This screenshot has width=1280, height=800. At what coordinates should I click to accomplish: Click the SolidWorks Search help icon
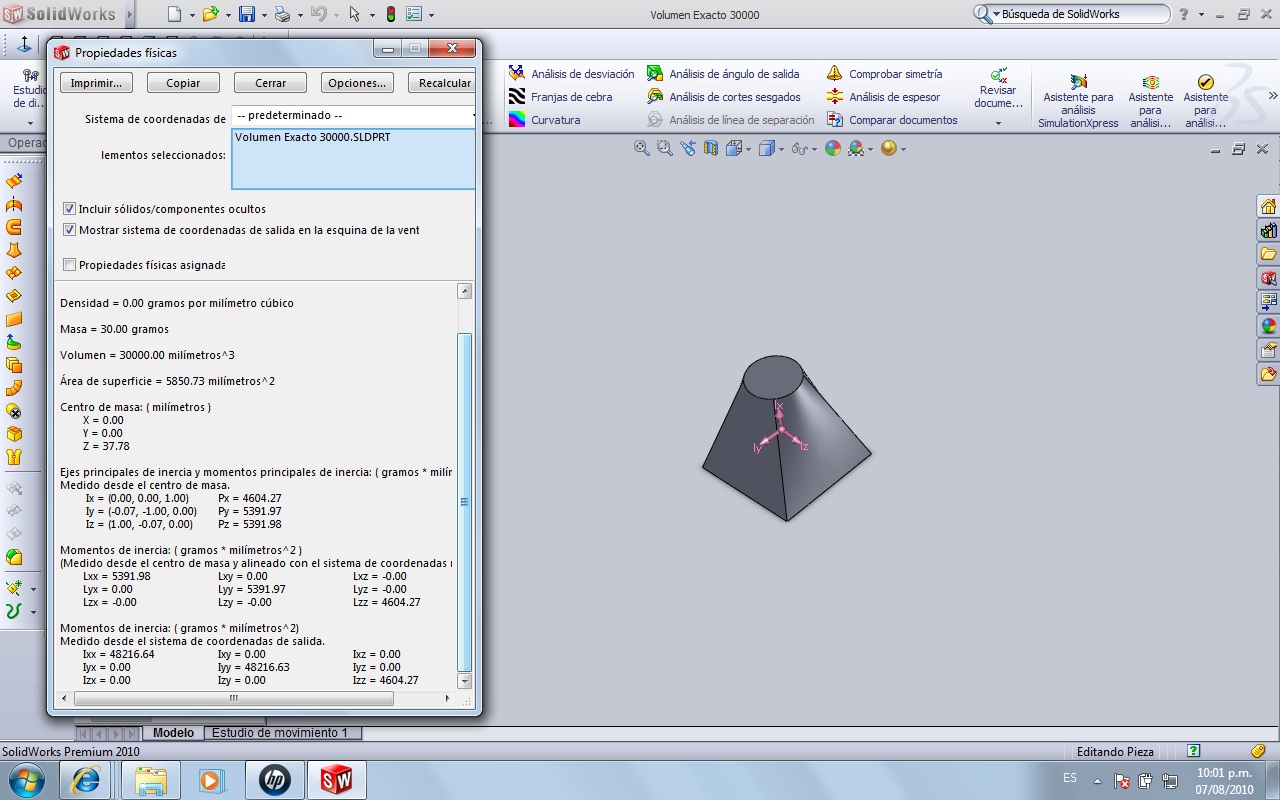[x=1184, y=14]
